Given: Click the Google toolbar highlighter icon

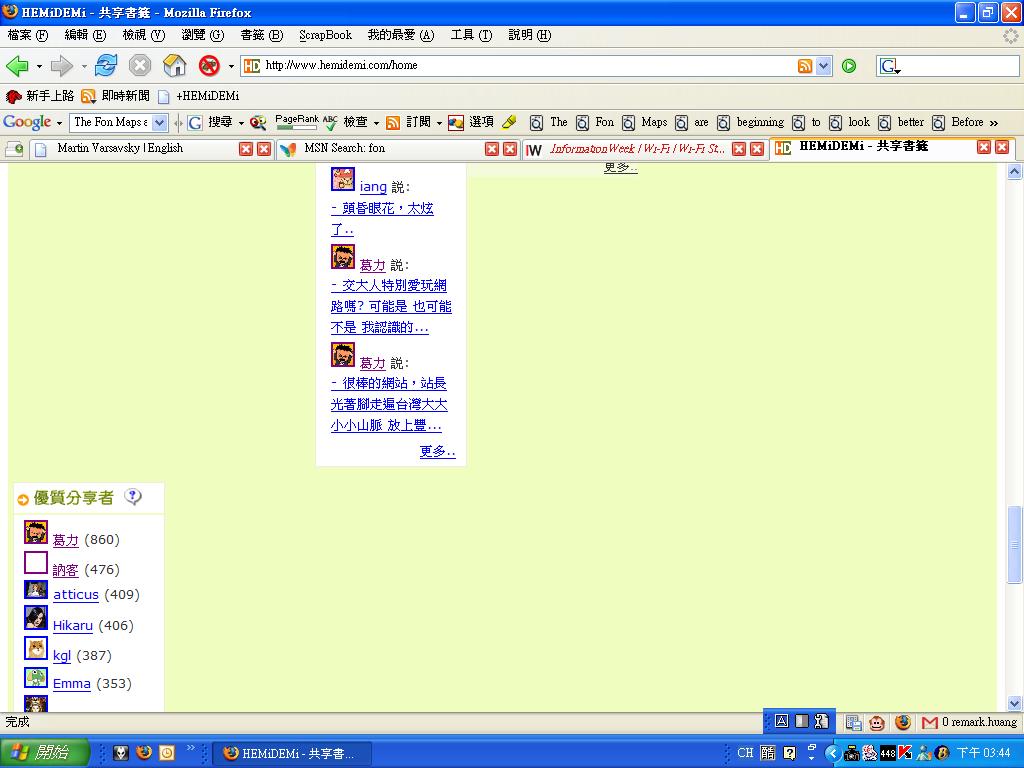Looking at the screenshot, I should tap(509, 122).
